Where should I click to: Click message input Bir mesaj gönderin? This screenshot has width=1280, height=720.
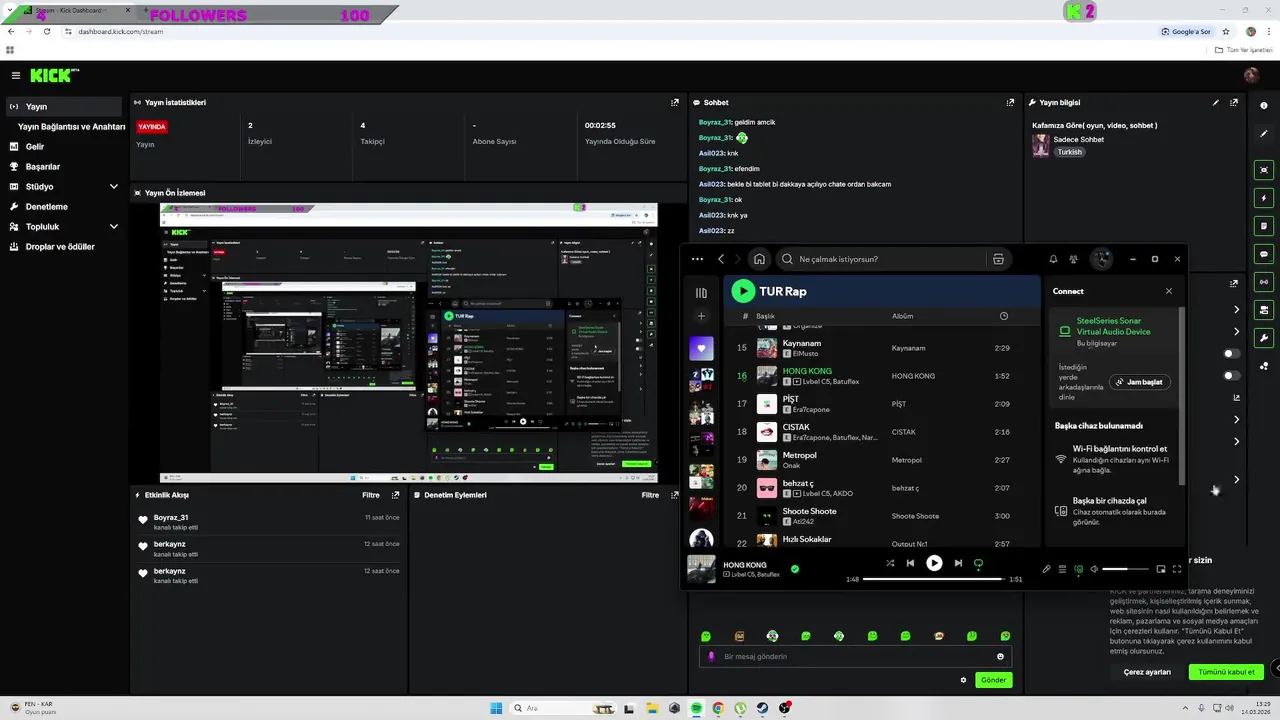(x=855, y=656)
